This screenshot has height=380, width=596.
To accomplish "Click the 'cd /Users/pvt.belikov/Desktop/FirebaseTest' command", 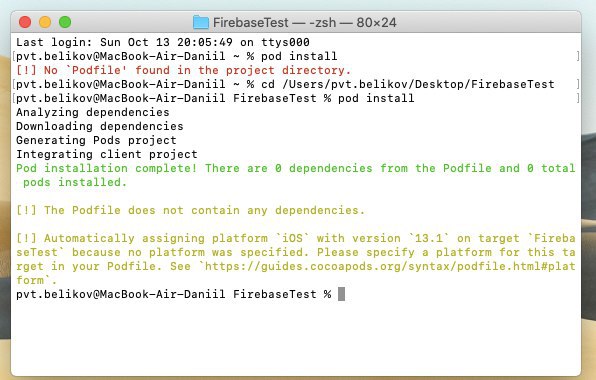I will click(x=408, y=84).
